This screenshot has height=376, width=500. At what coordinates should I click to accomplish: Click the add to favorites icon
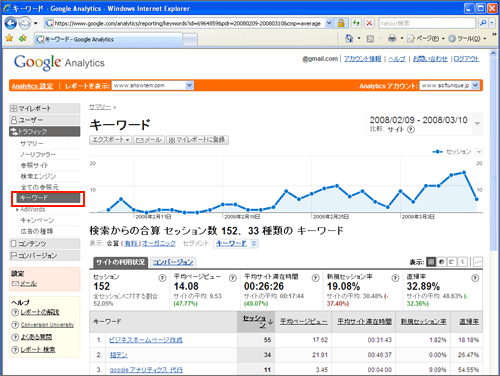(23, 38)
